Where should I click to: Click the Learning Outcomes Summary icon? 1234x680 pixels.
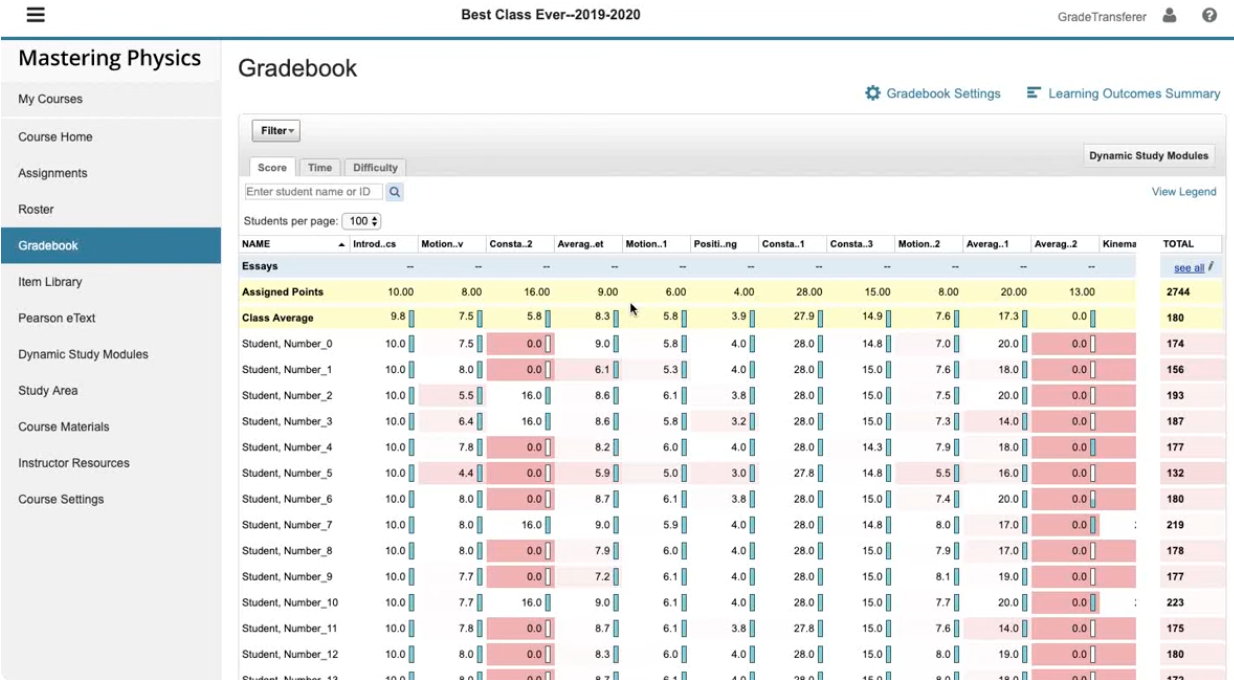1033,93
